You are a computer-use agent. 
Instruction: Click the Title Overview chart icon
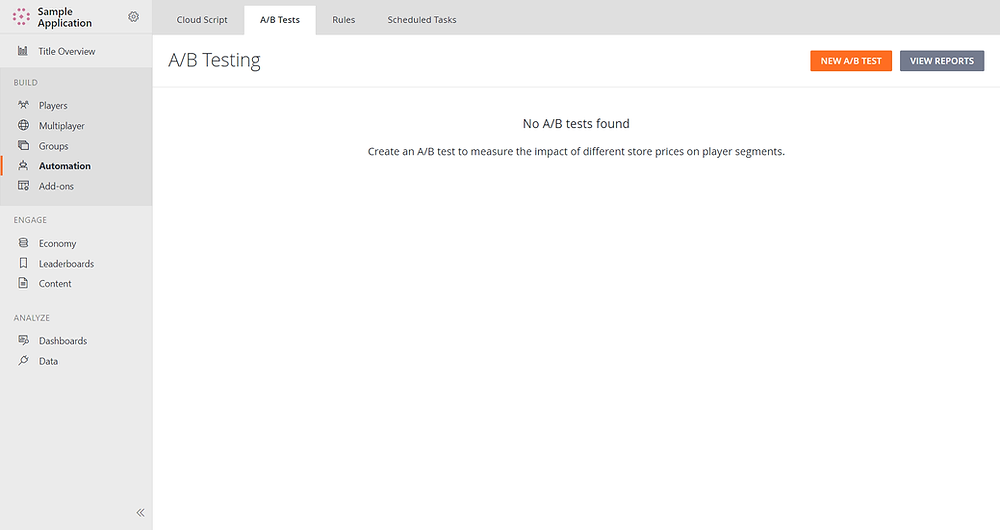tap(23, 51)
